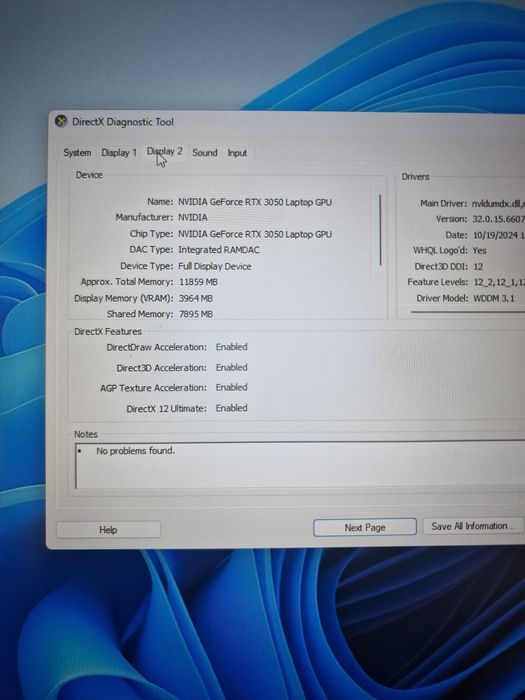This screenshot has height=700, width=525.
Task: Go to the Sound tab
Action: click(x=204, y=153)
